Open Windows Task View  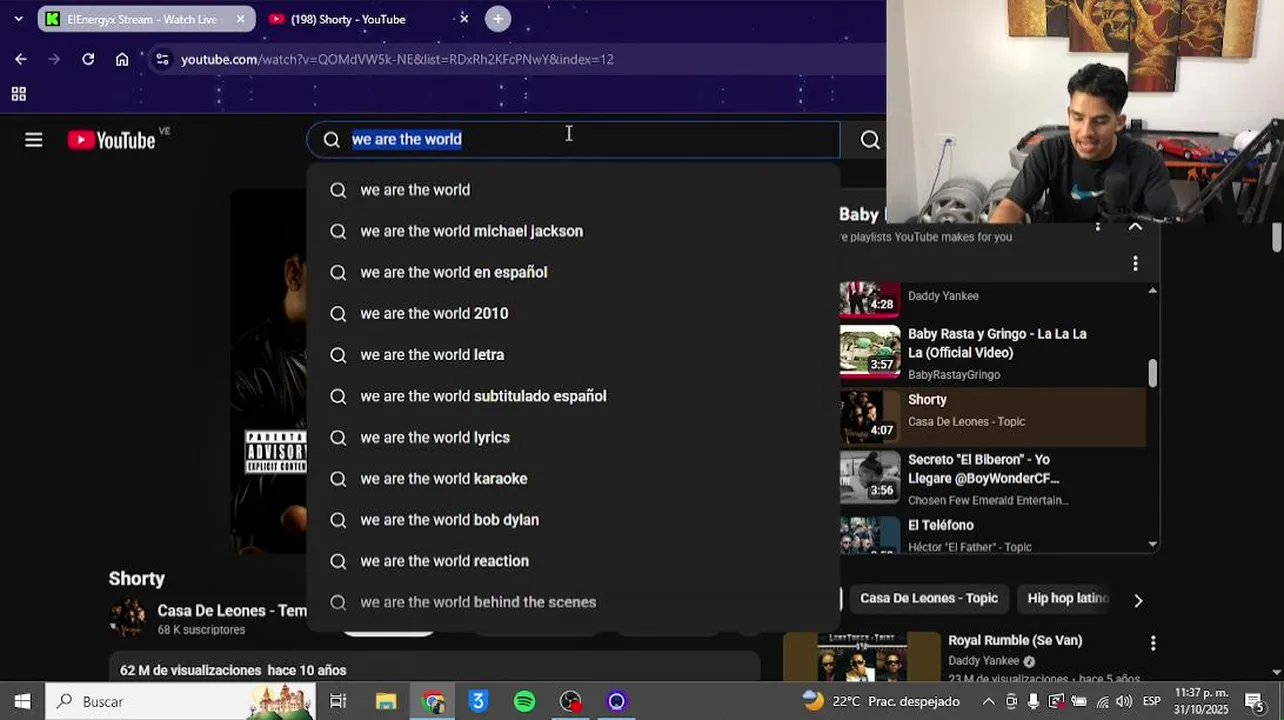338,701
